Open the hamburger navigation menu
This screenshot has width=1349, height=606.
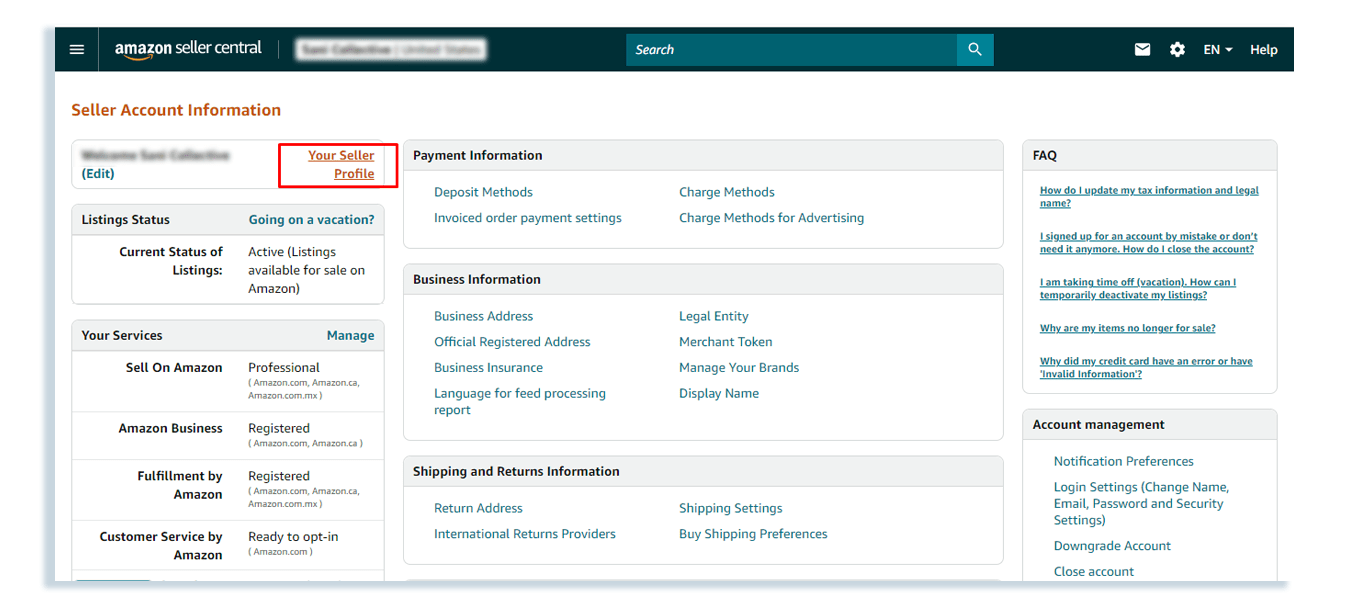pos(77,50)
